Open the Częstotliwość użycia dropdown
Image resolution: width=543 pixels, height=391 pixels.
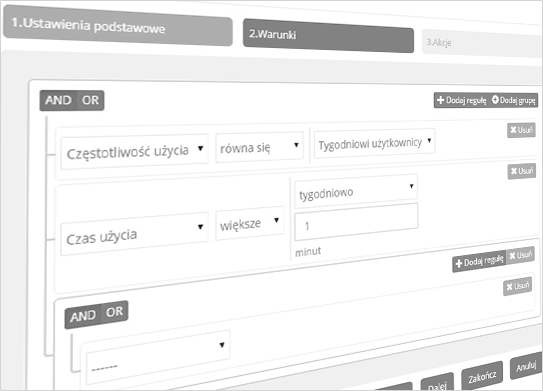[x=134, y=152]
